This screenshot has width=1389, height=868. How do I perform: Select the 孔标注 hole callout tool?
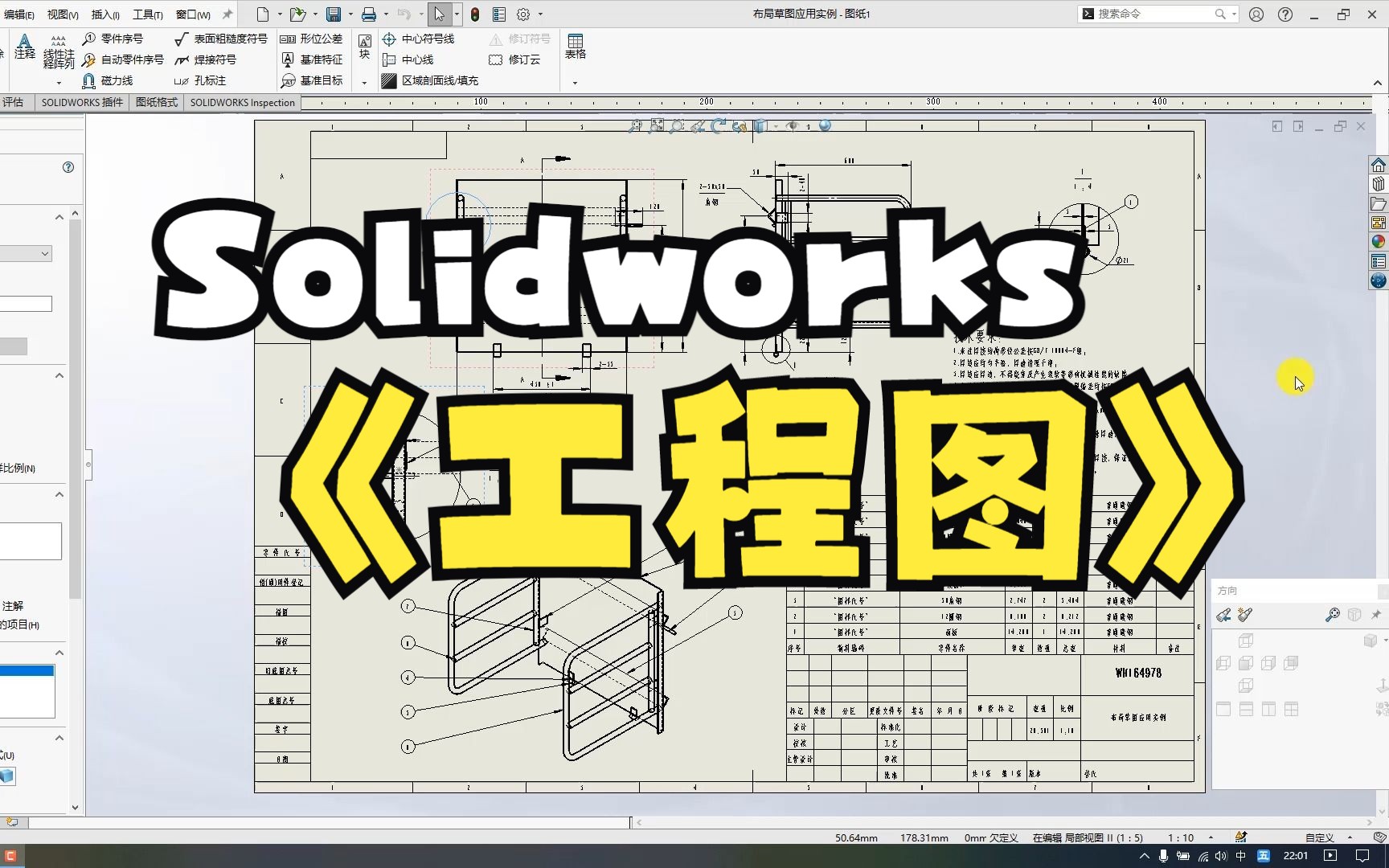pos(201,80)
